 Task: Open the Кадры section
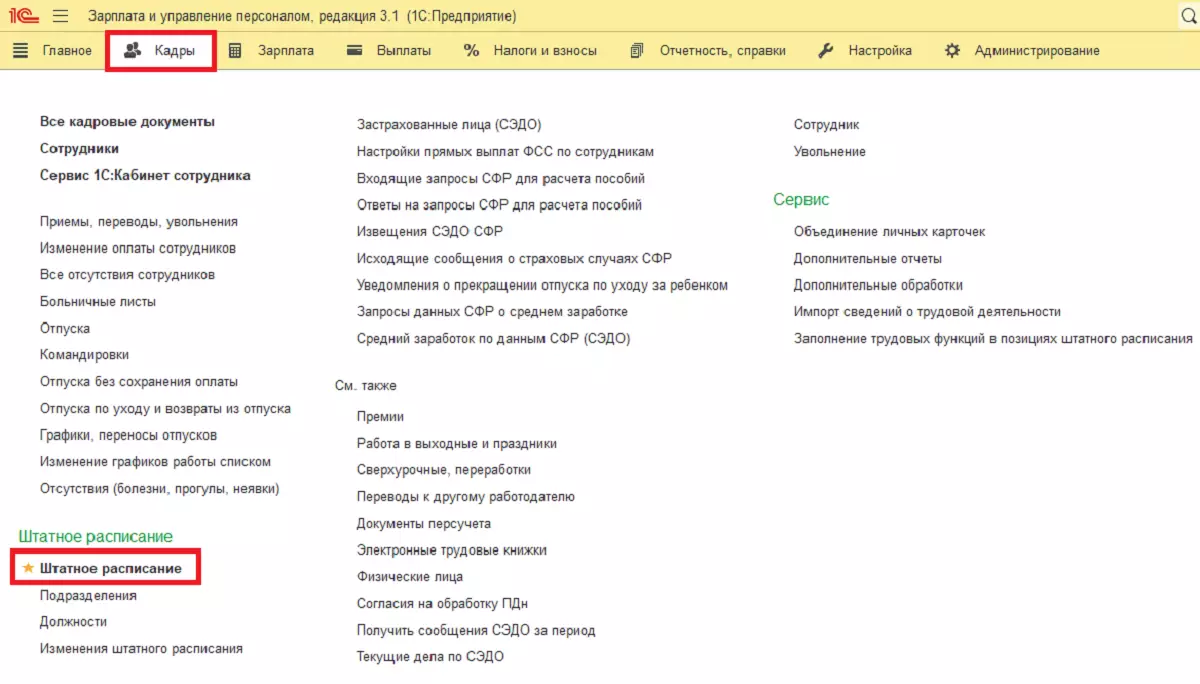pyautogui.click(x=175, y=50)
